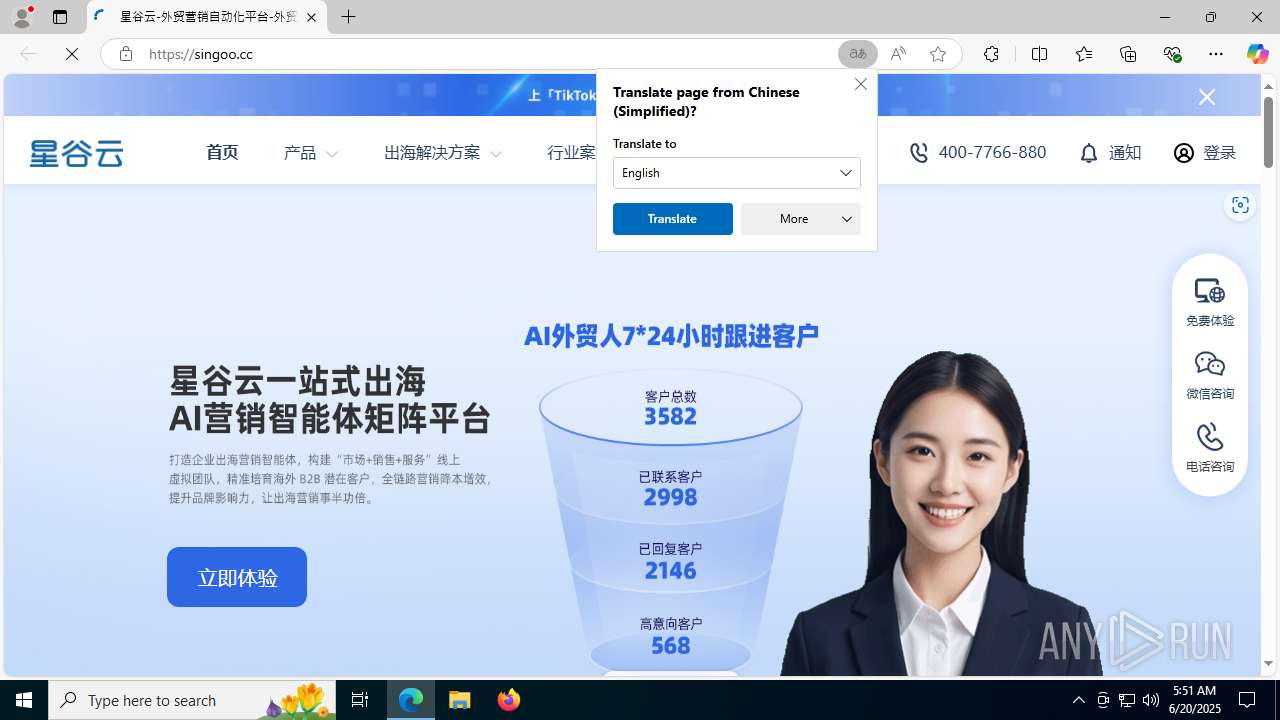The width and height of the screenshot is (1280, 720).
Task: Click the address bar URL field
Action: 485,54
